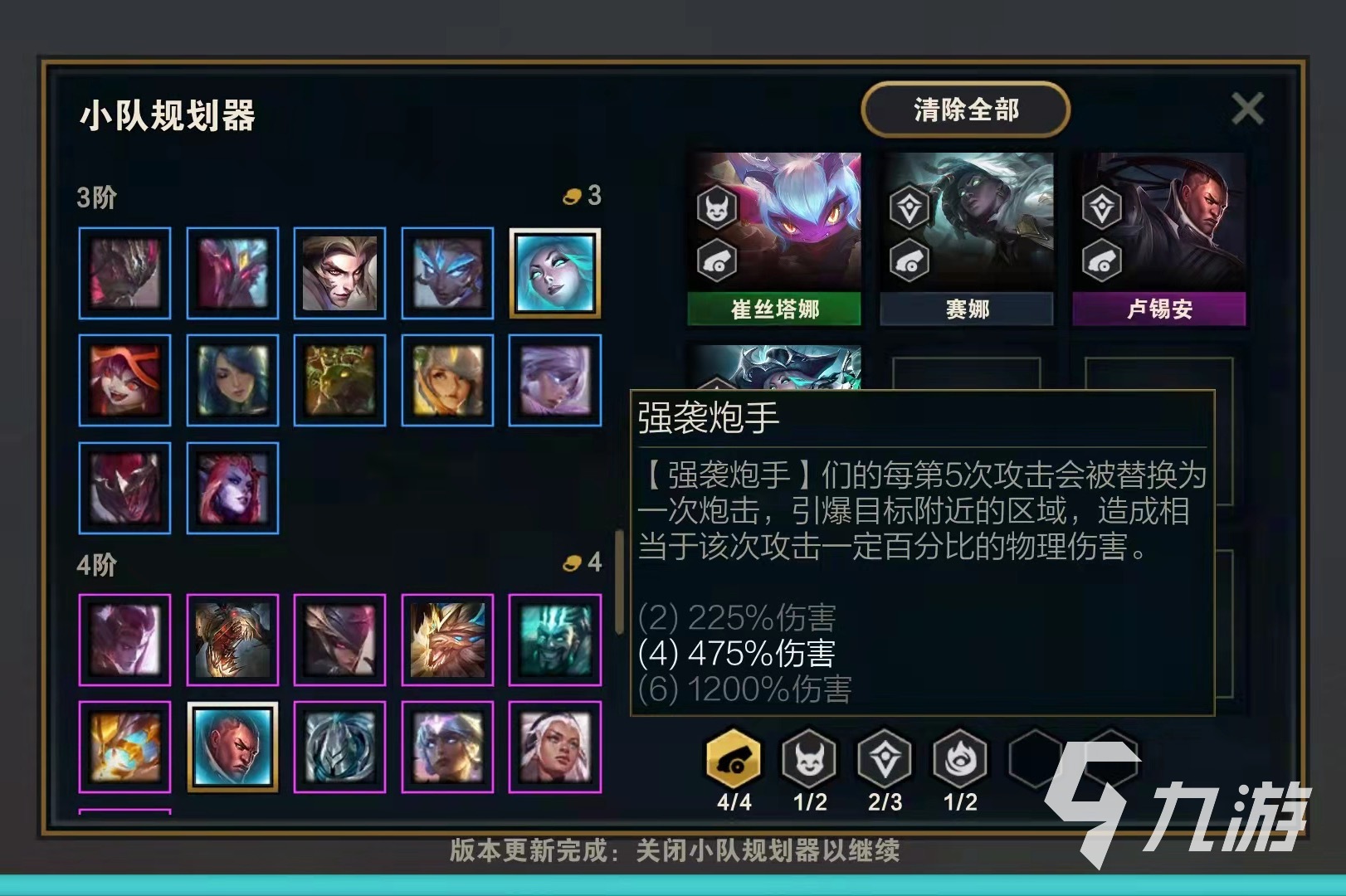Click the mask trait icon on 崔丝塔娜 card
The width and height of the screenshot is (1346, 896).
[717, 208]
